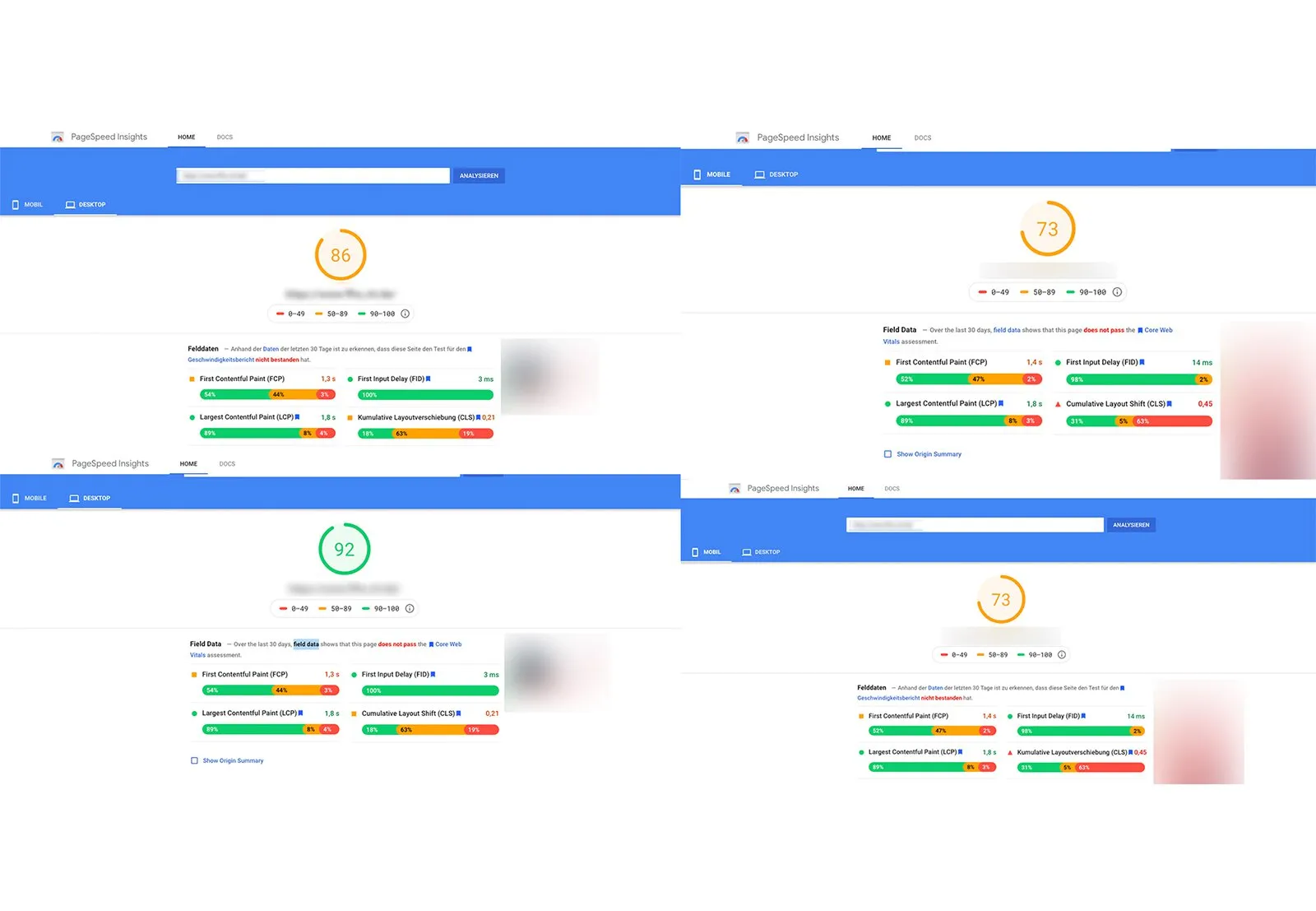This screenshot has height=911, width=1316.
Task: Open highlighted field data link under score 92
Action: tap(306, 644)
